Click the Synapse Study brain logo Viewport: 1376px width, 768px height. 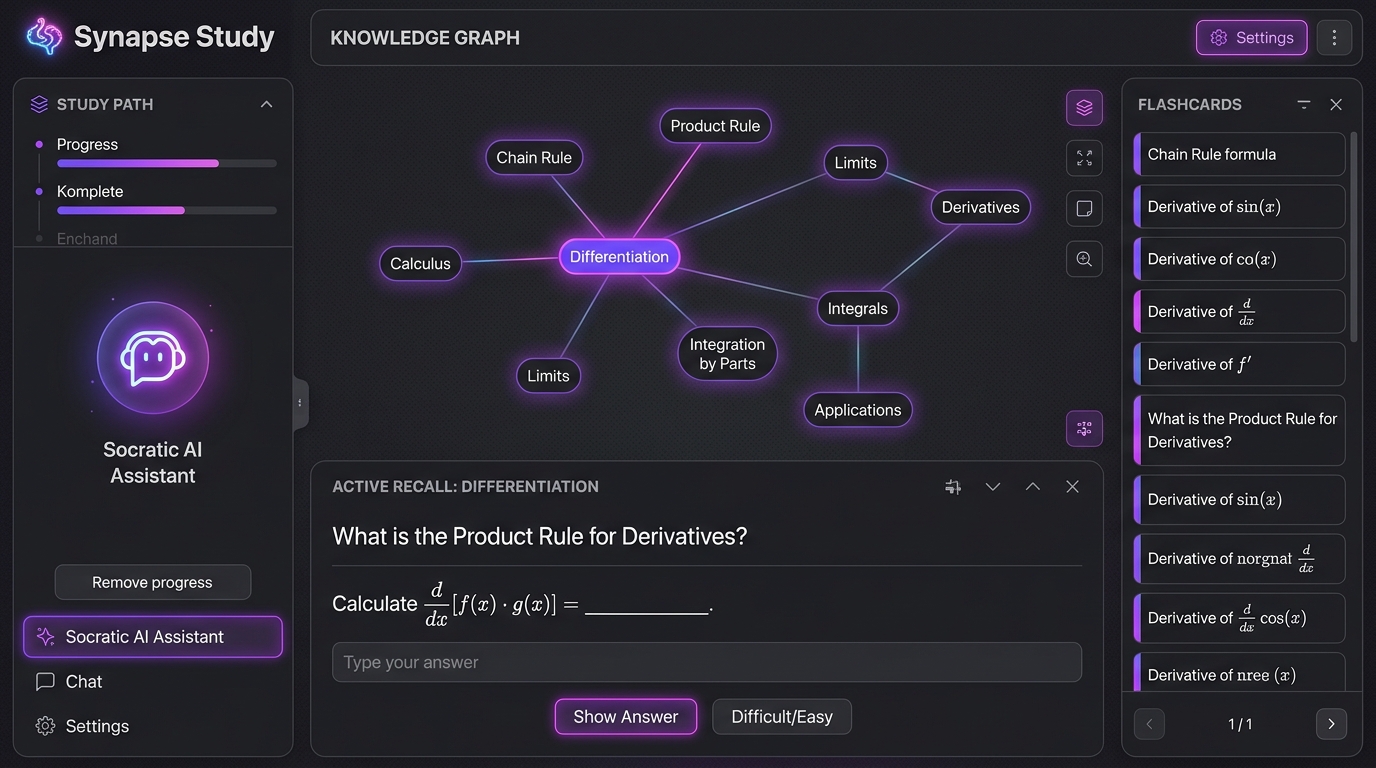(44, 36)
